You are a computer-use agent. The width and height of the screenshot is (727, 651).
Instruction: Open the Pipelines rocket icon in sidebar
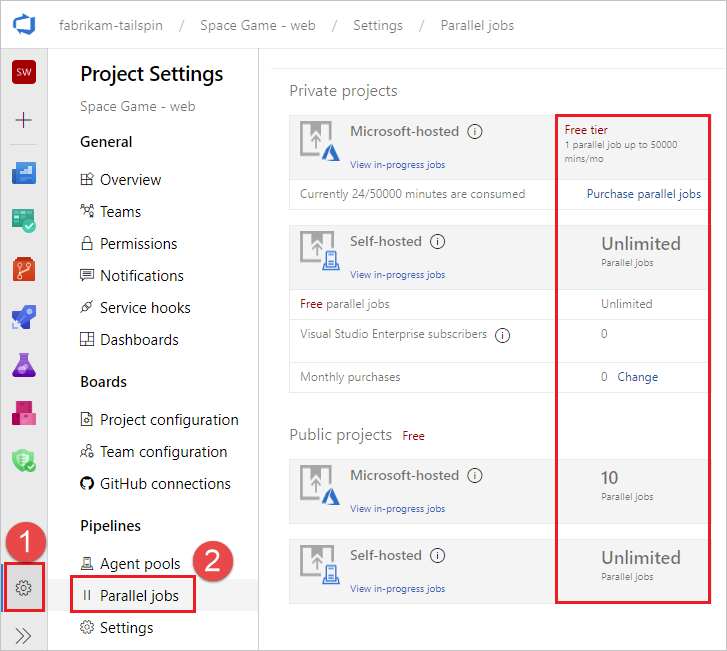click(x=24, y=317)
